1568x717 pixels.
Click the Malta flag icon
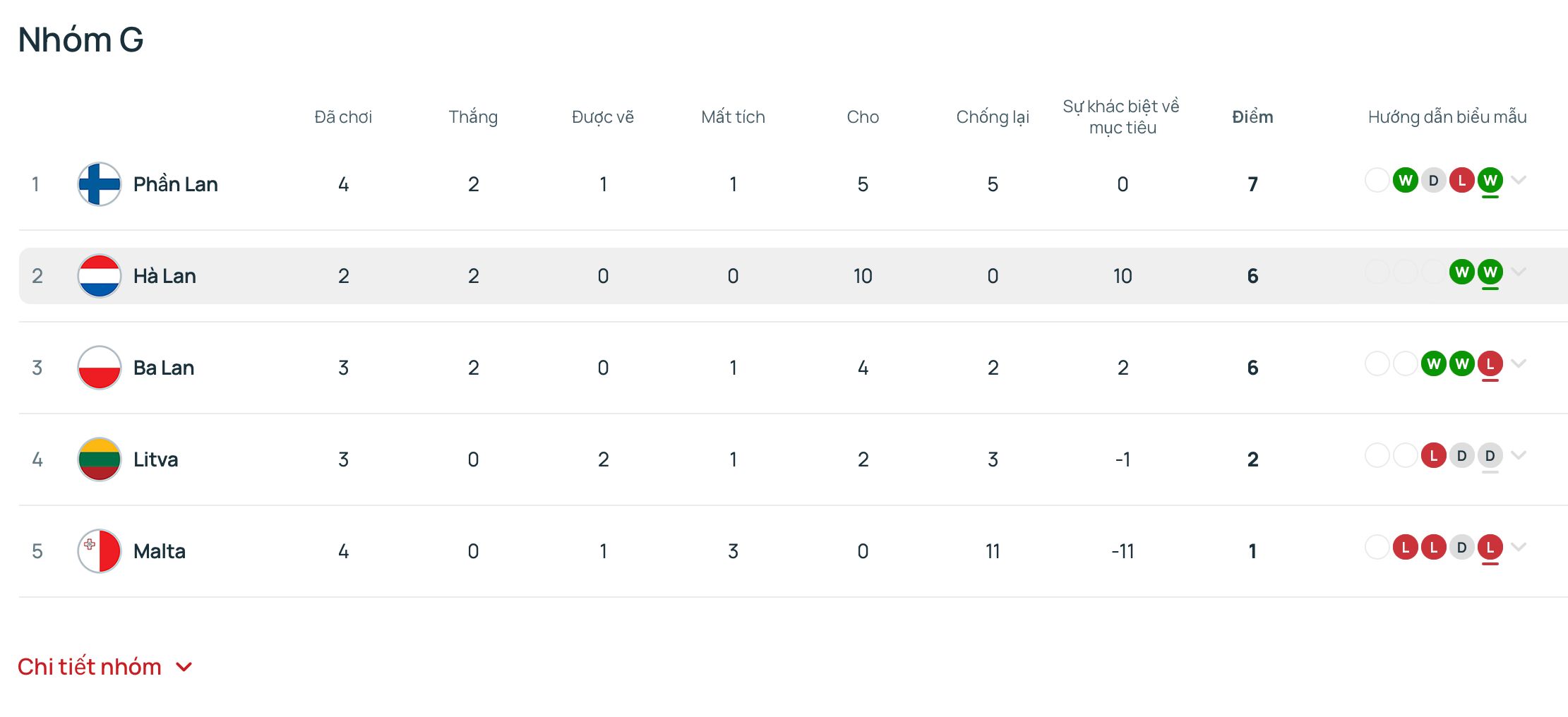click(x=100, y=551)
